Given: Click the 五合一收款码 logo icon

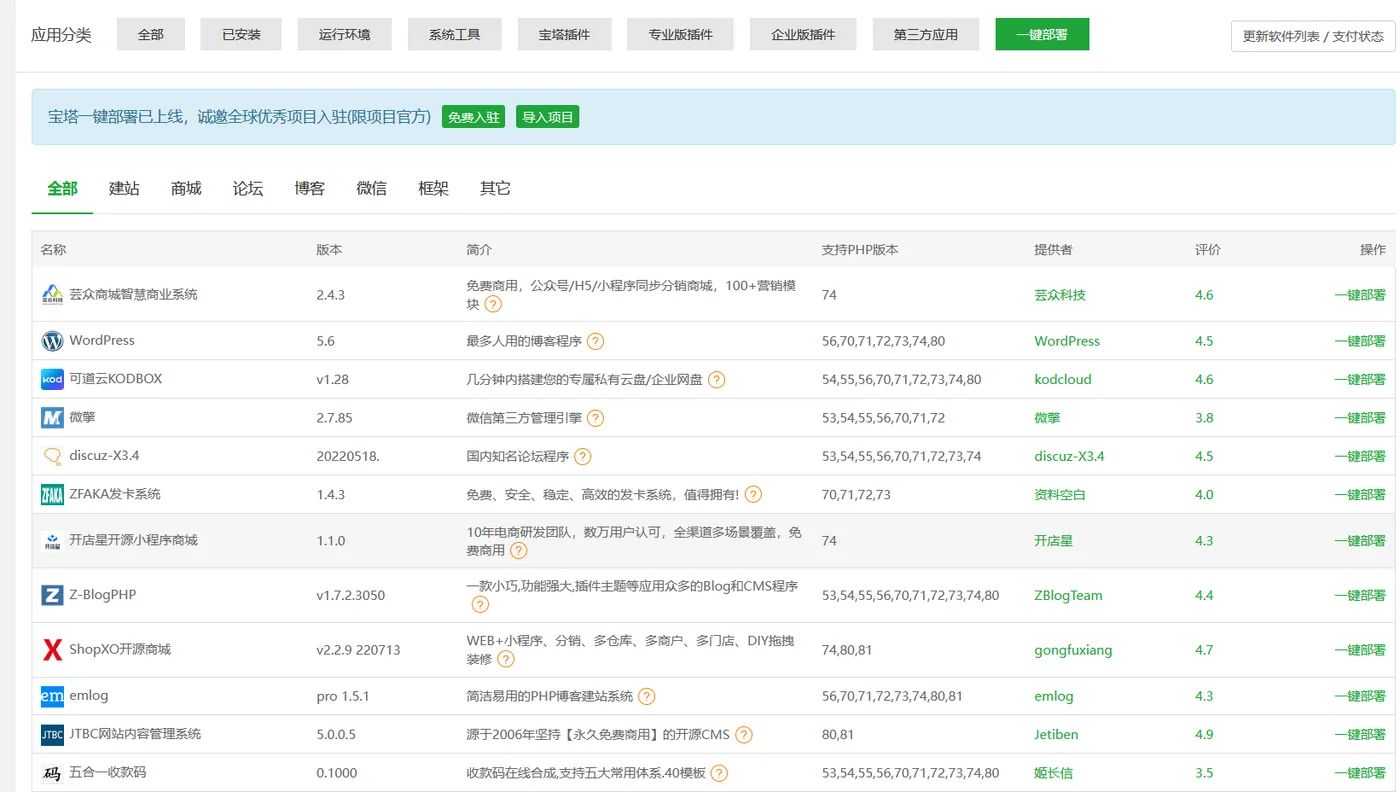Looking at the screenshot, I should click(52, 773).
